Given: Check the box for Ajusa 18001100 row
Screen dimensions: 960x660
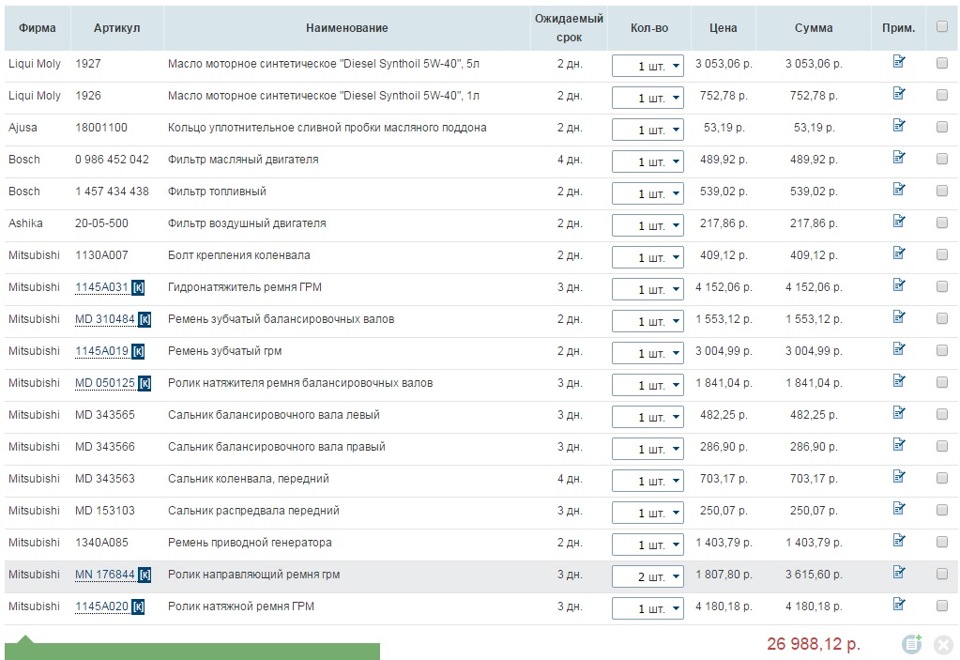Looking at the screenshot, I should tap(942, 127).
